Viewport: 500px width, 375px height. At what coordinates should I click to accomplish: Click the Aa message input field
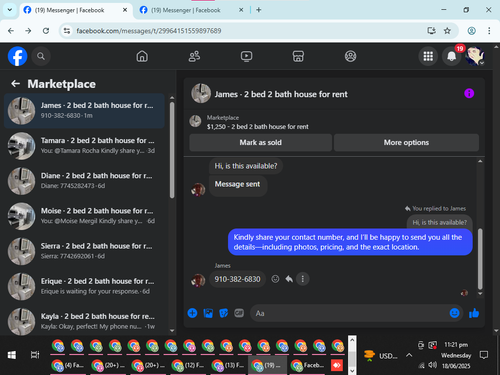tap(350, 313)
